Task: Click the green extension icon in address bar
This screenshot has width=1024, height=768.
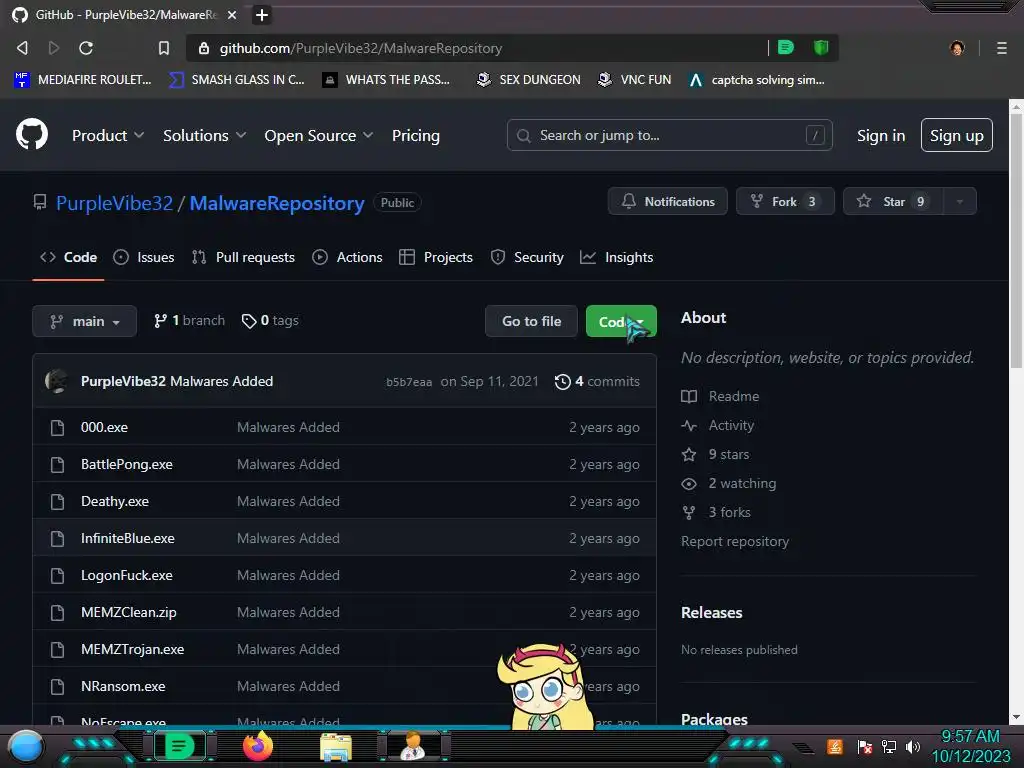Action: (x=786, y=47)
